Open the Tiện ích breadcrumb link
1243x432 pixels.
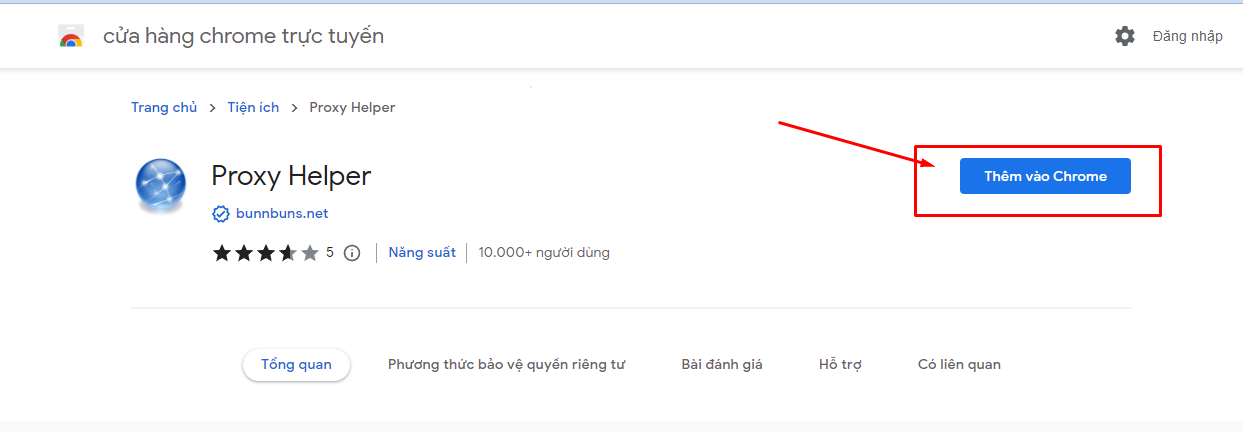click(x=253, y=107)
